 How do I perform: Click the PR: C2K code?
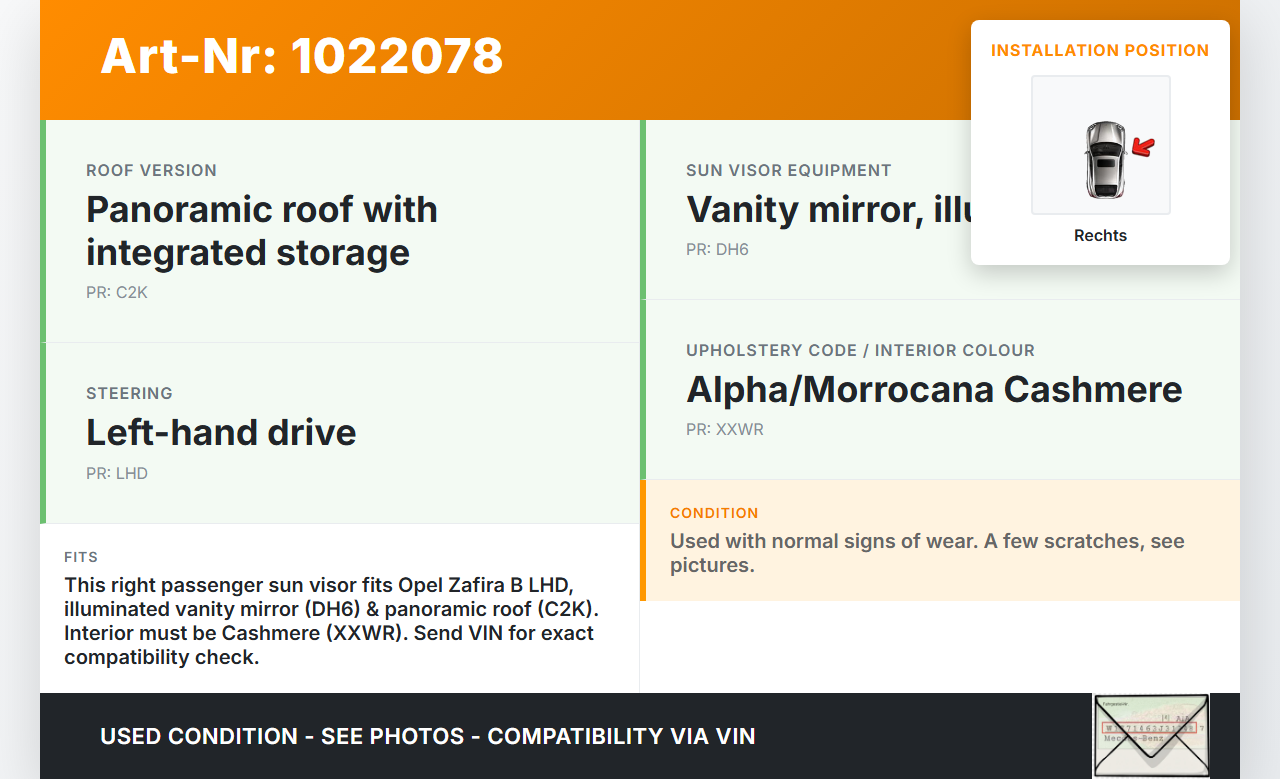click(117, 293)
